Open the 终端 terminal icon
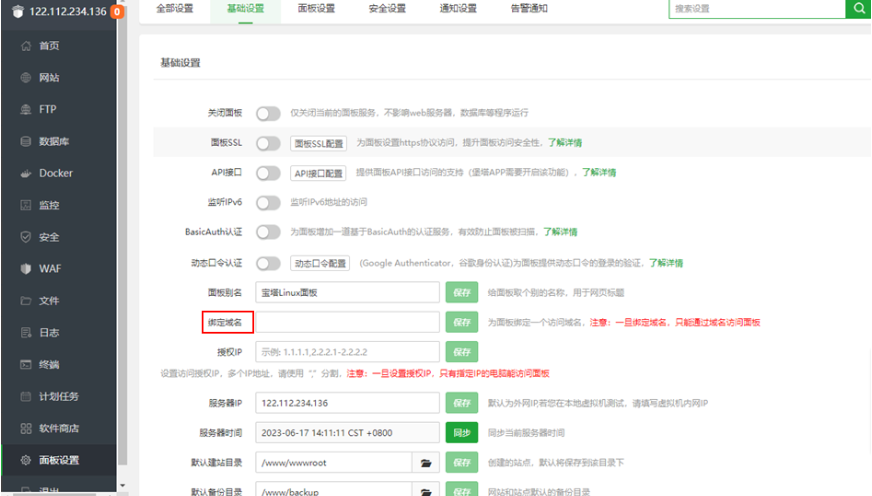The image size is (872, 496). click(26, 365)
